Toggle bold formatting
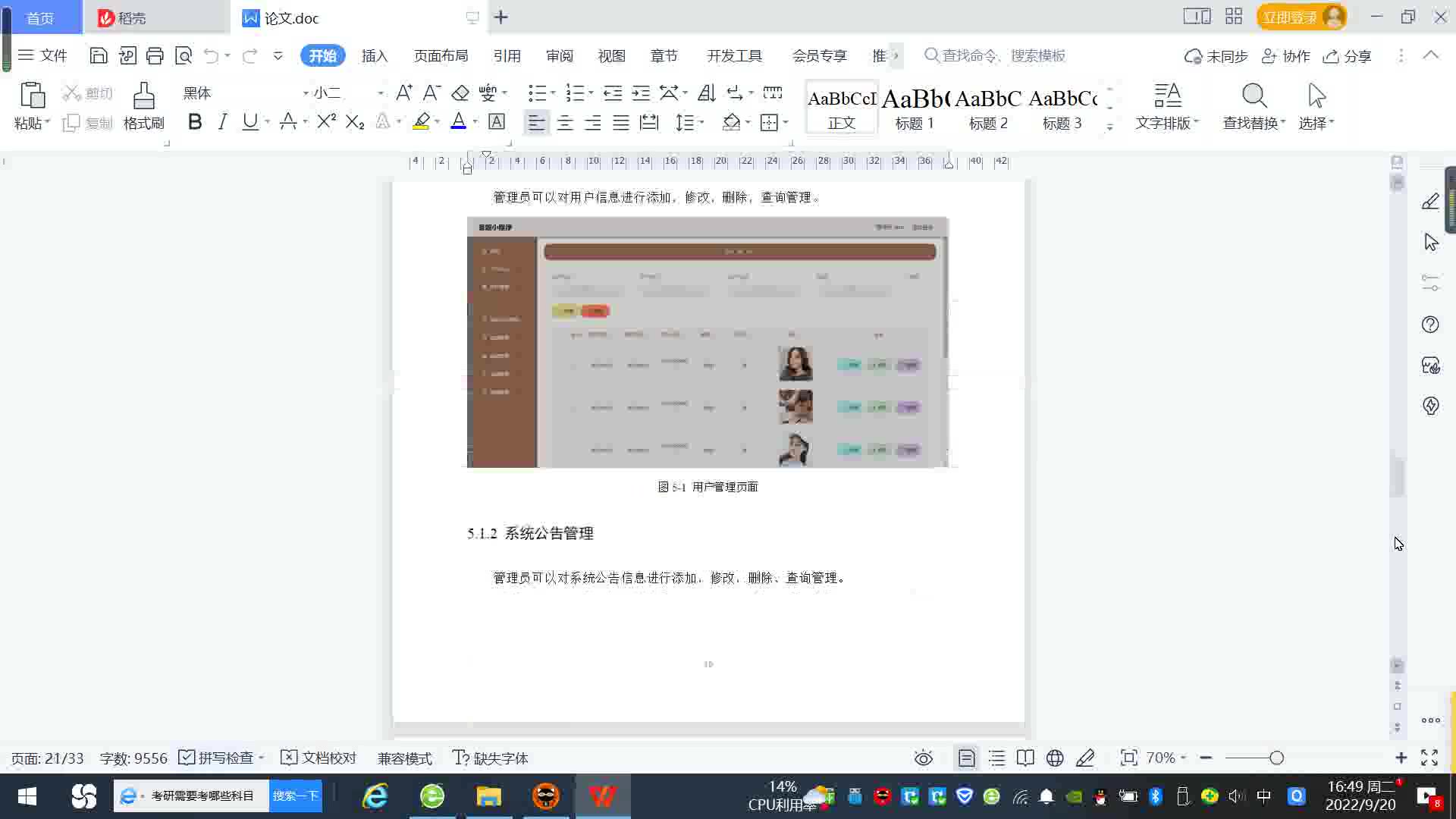 tap(195, 122)
